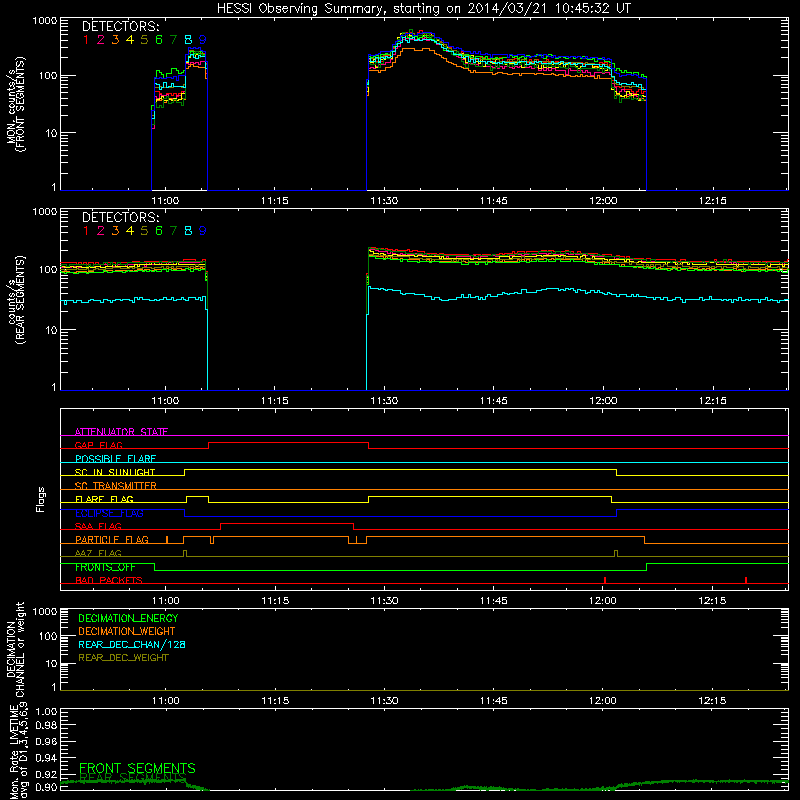The image size is (800, 800).
Task: Select detector 6 legend number in front segments plot
Action: tap(159, 40)
